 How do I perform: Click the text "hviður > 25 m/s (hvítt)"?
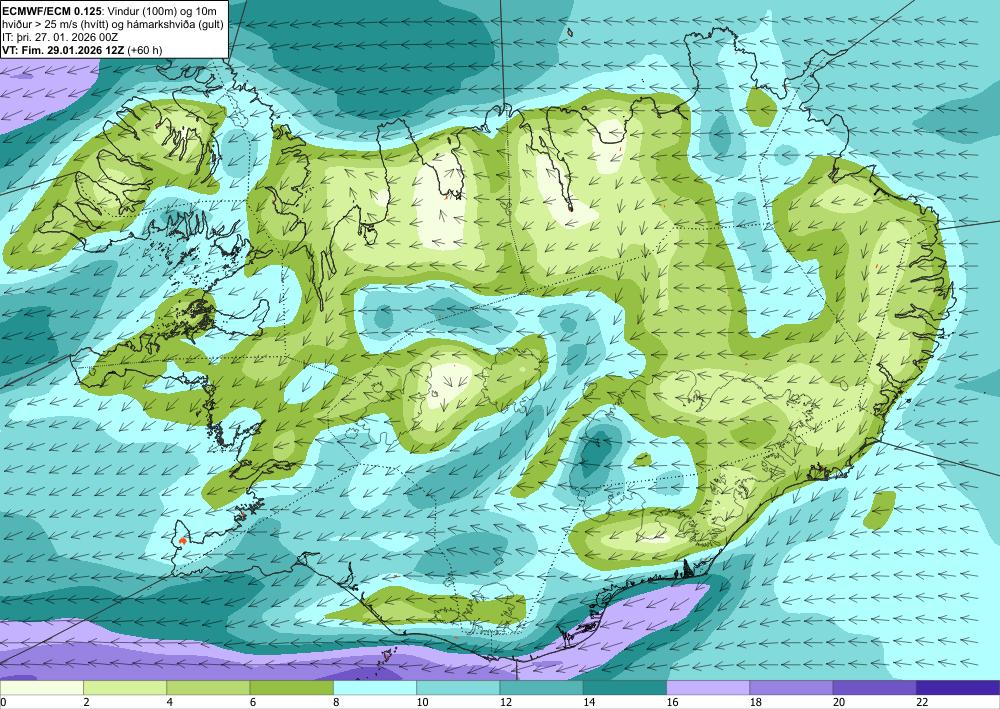point(53,24)
